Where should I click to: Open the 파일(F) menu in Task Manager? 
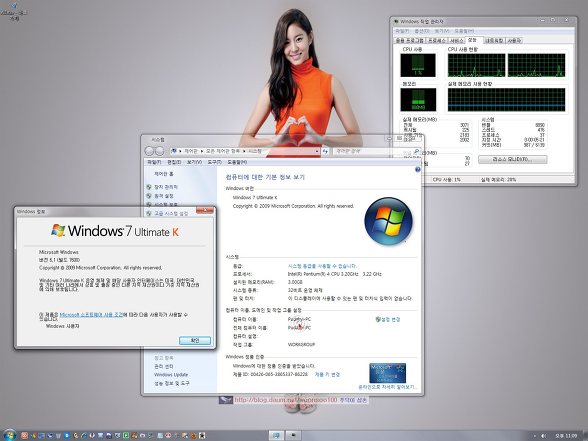point(402,31)
